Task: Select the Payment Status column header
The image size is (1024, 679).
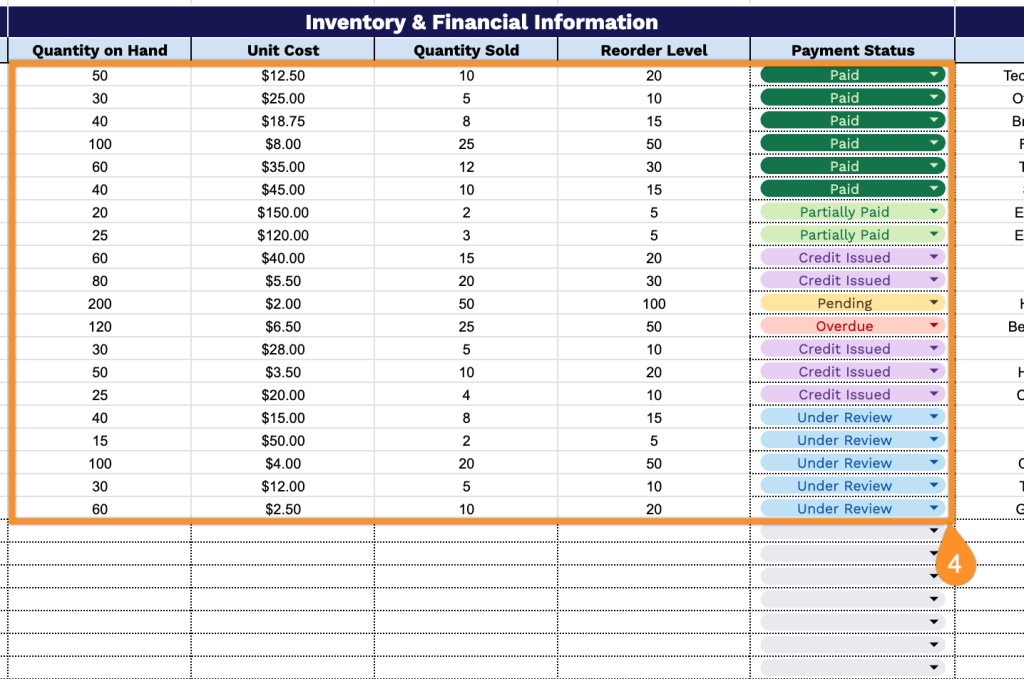Action: coord(852,50)
